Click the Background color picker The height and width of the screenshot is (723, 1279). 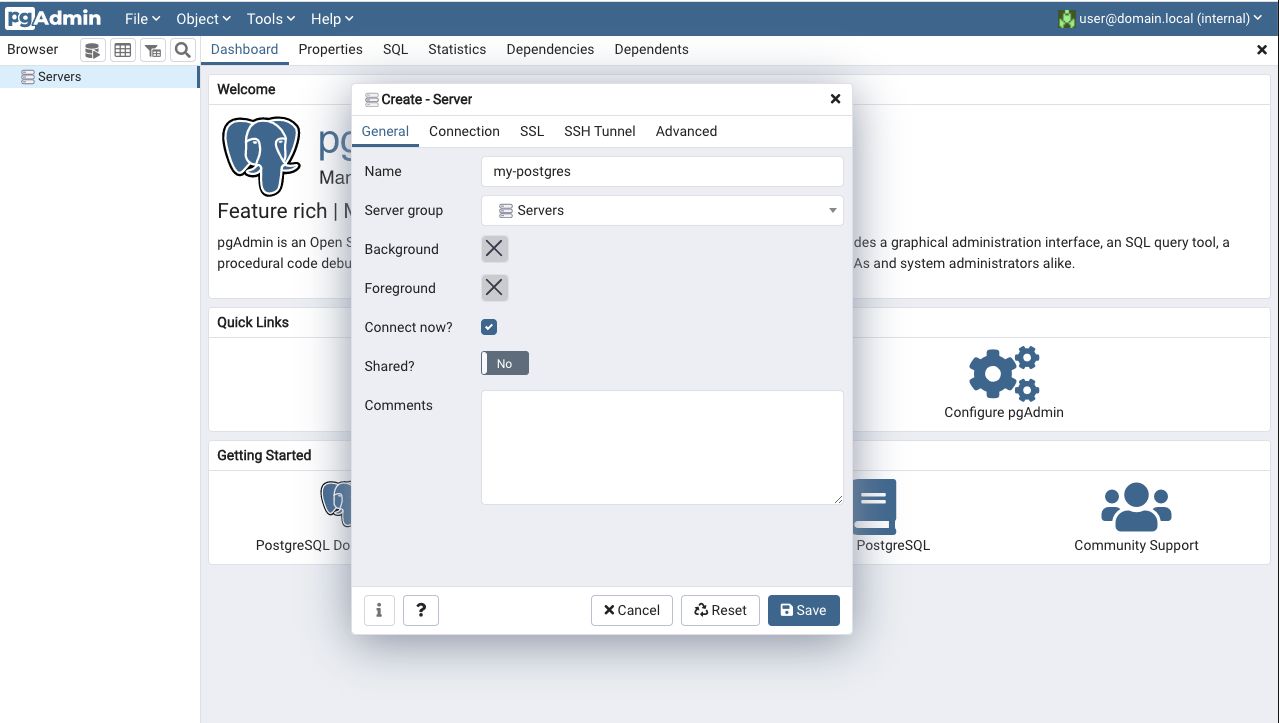tap(494, 249)
